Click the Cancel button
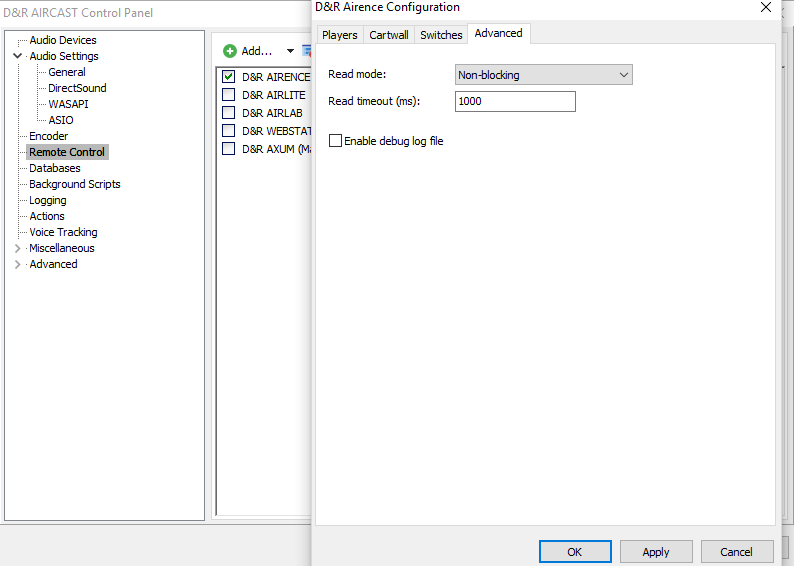Viewport: 794px width, 566px height. pos(736,552)
